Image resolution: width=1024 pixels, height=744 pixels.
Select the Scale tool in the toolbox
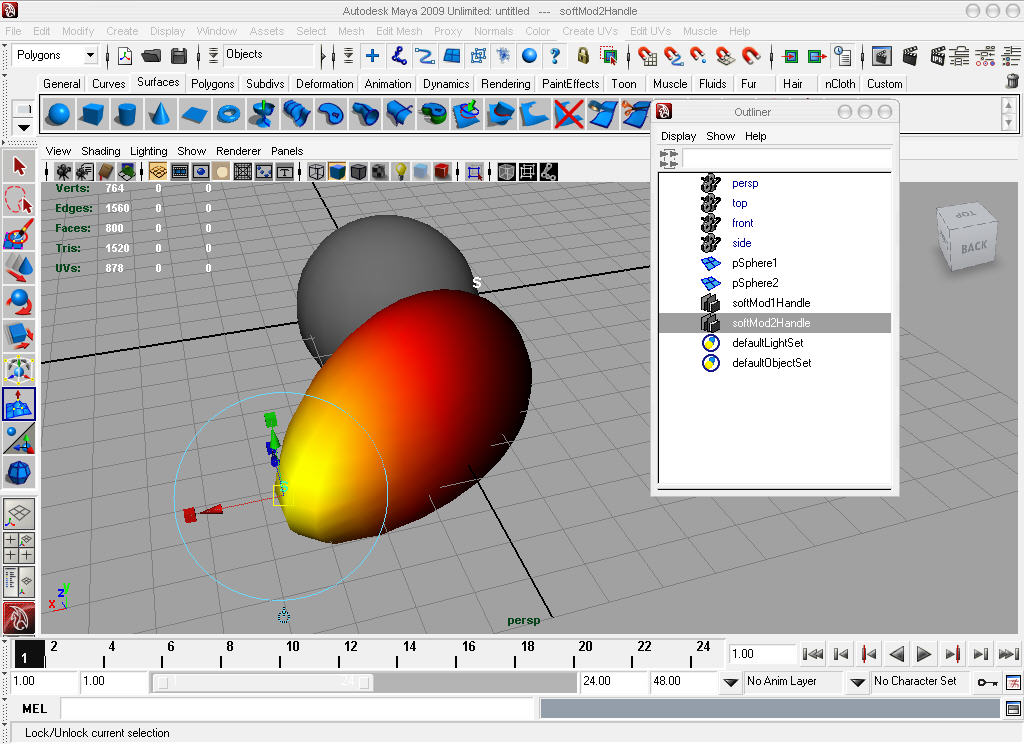19,336
